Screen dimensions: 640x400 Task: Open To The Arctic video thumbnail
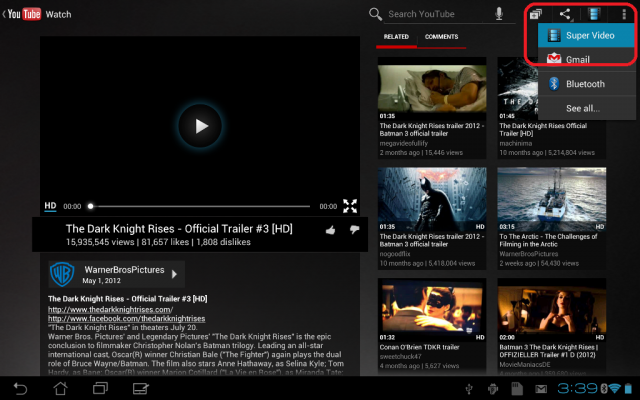pos(551,199)
